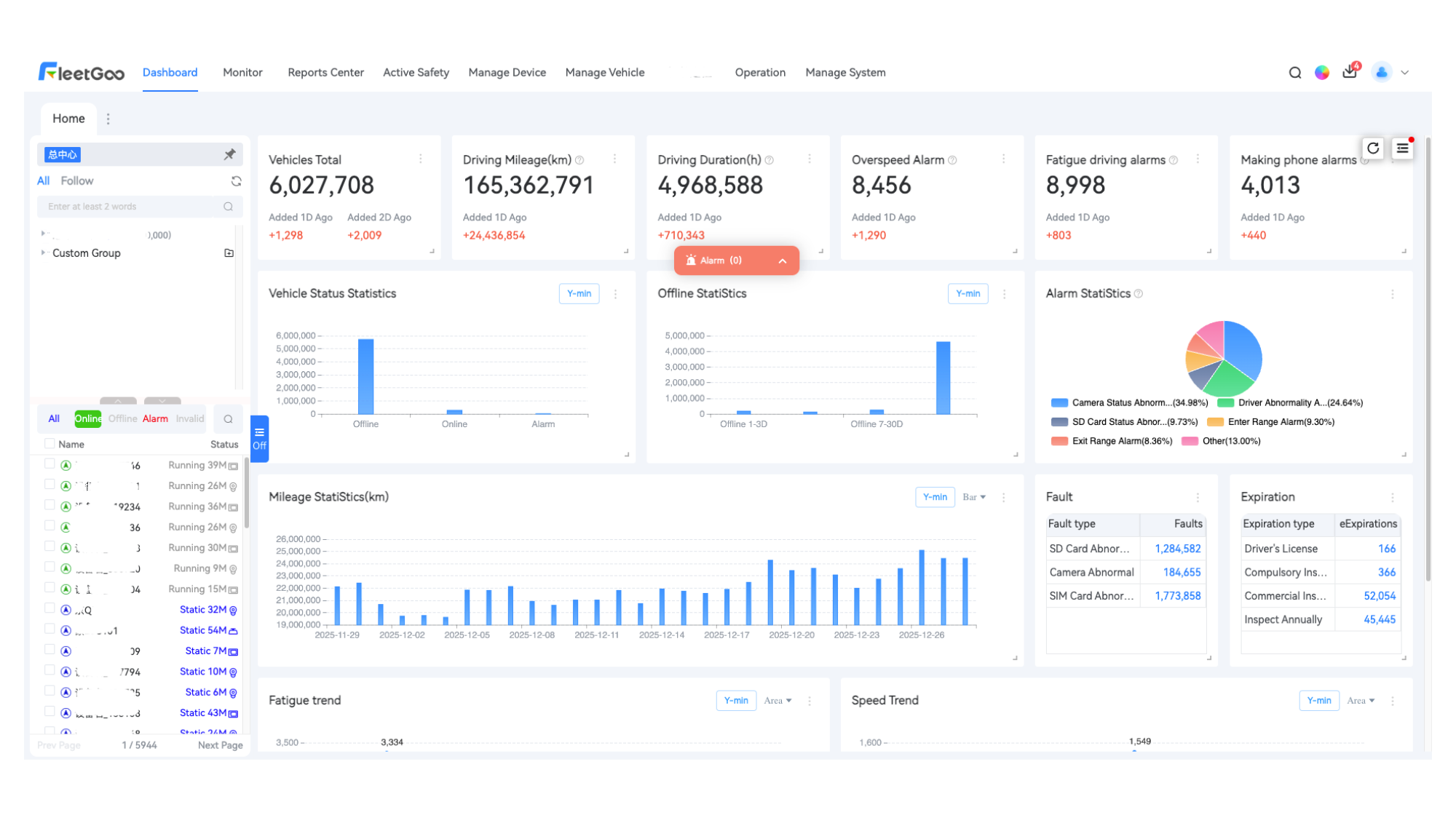Click the add group folder icon beside Custom Group
This screenshot has height=815, width=1456.
[x=229, y=253]
